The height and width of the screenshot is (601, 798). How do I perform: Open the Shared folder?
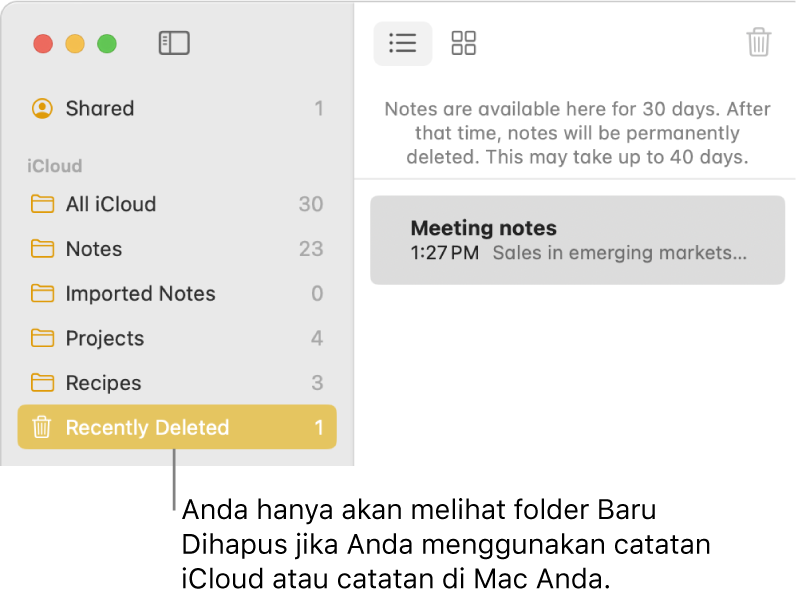177,108
